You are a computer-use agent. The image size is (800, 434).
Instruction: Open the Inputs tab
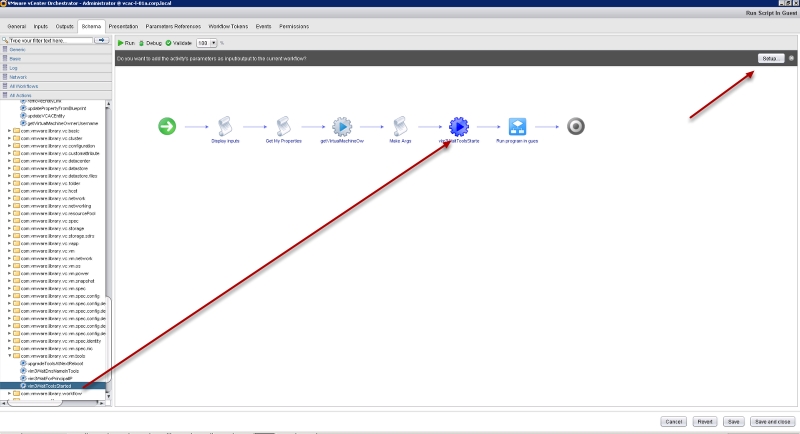[x=41, y=23]
